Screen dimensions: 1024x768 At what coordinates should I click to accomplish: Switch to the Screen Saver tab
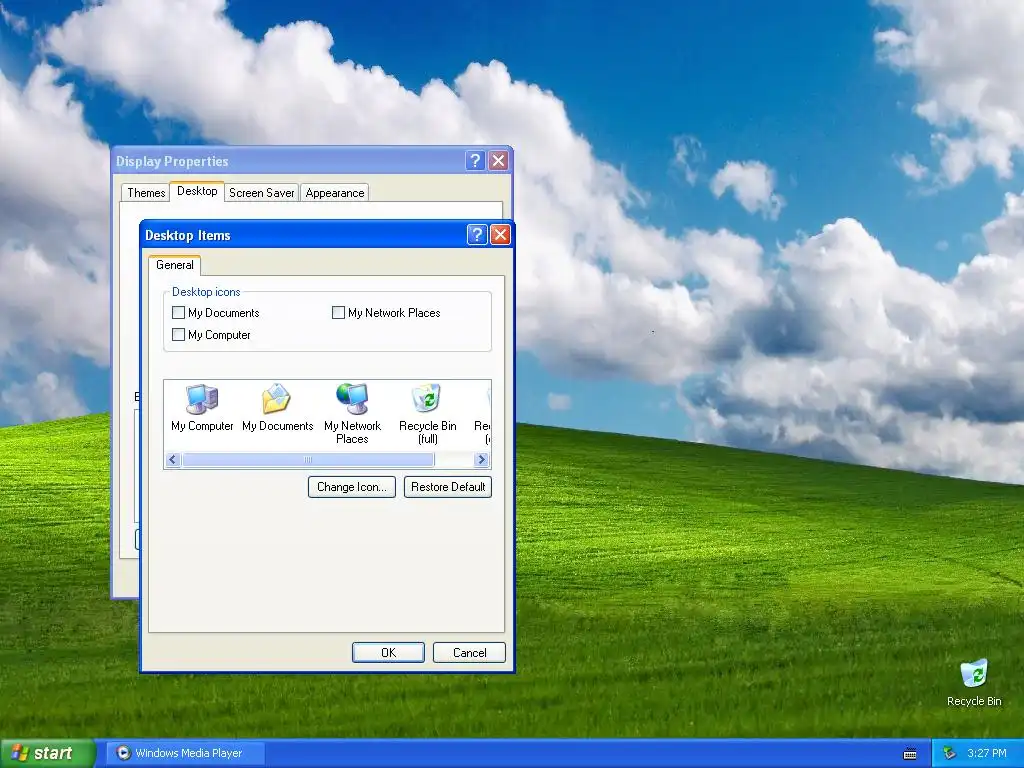click(262, 193)
